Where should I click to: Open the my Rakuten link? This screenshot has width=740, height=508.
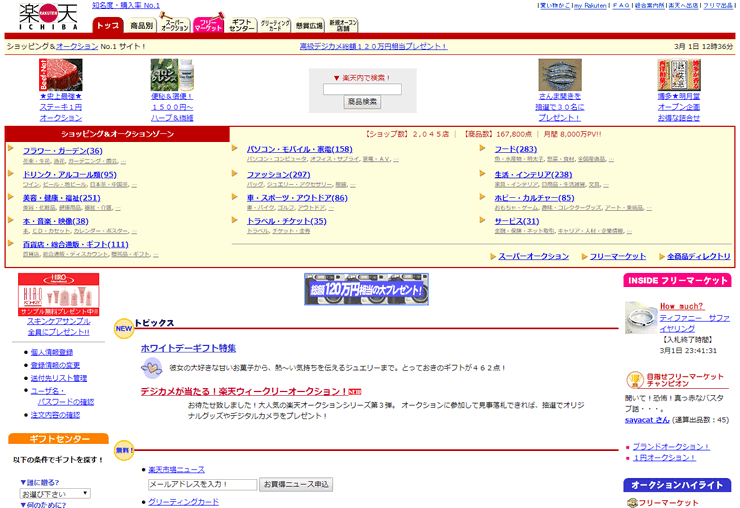point(590,6)
